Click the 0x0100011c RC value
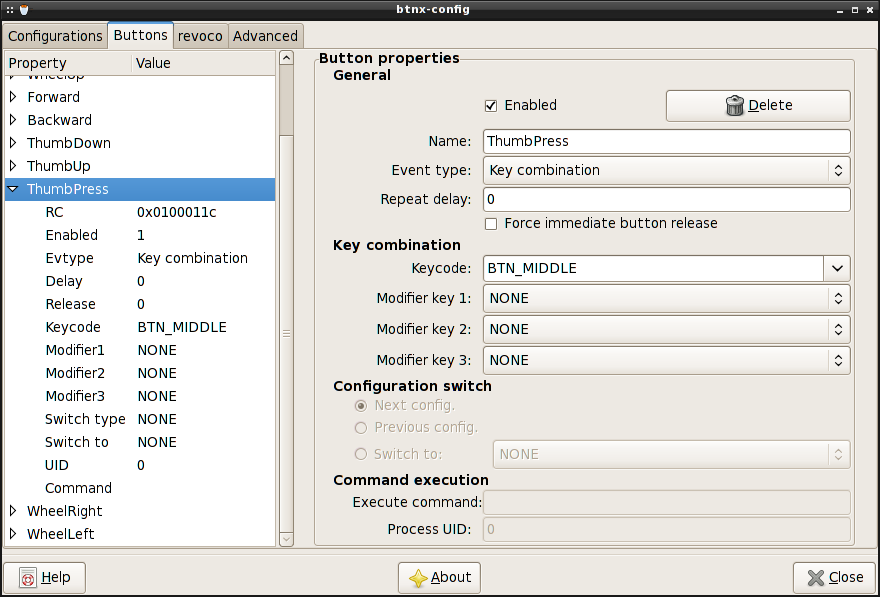 click(x=177, y=213)
